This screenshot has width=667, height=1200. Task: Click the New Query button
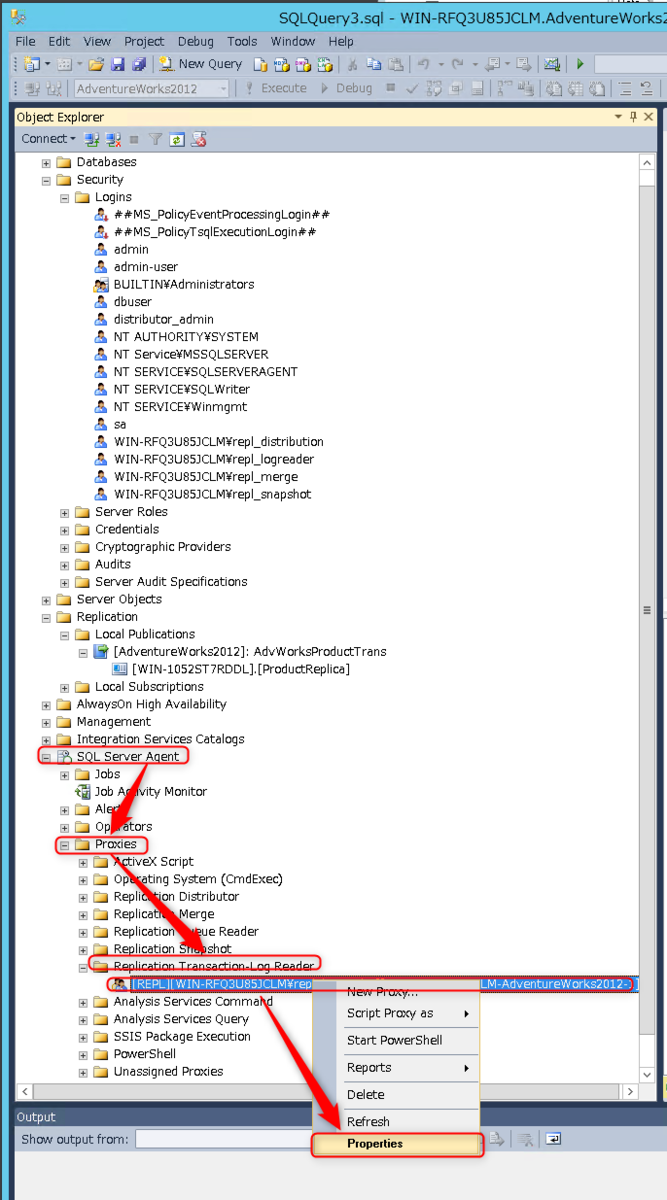click(200, 64)
